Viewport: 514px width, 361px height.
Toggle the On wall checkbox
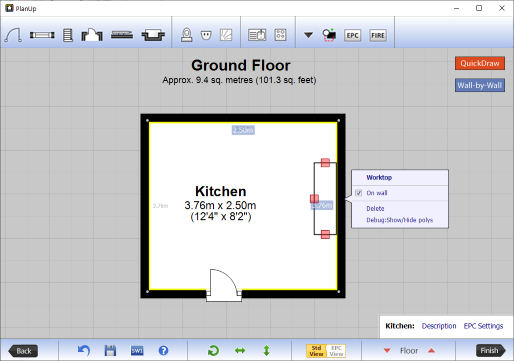pos(359,193)
